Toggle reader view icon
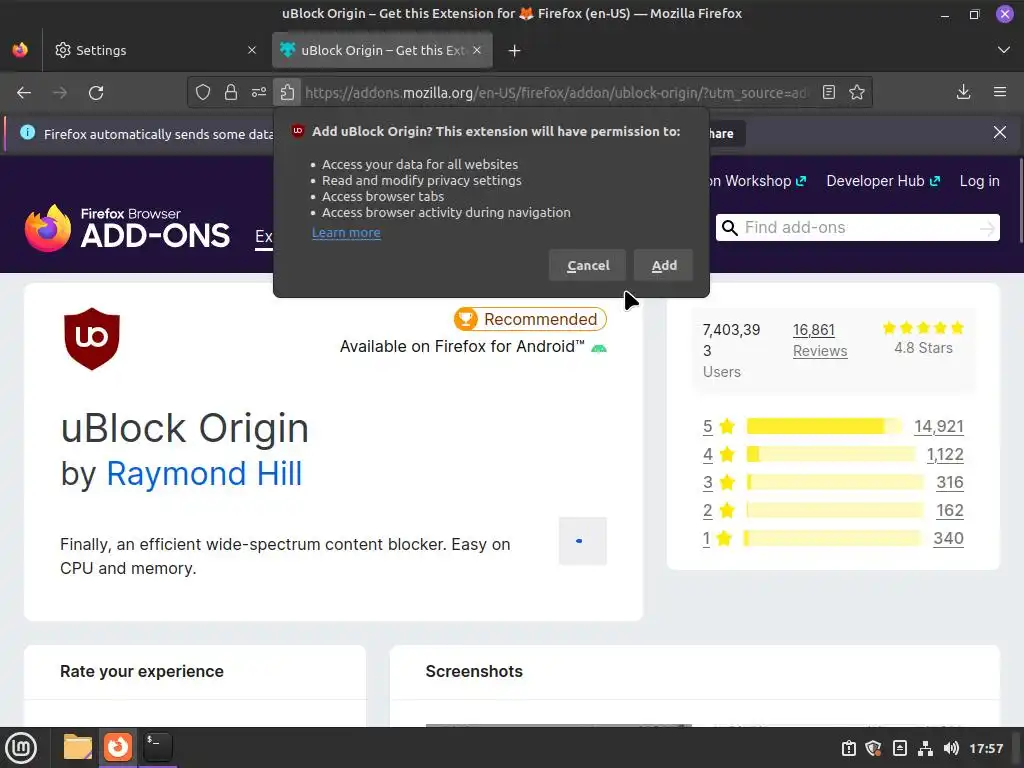Viewport: 1024px width, 768px height. [x=829, y=93]
